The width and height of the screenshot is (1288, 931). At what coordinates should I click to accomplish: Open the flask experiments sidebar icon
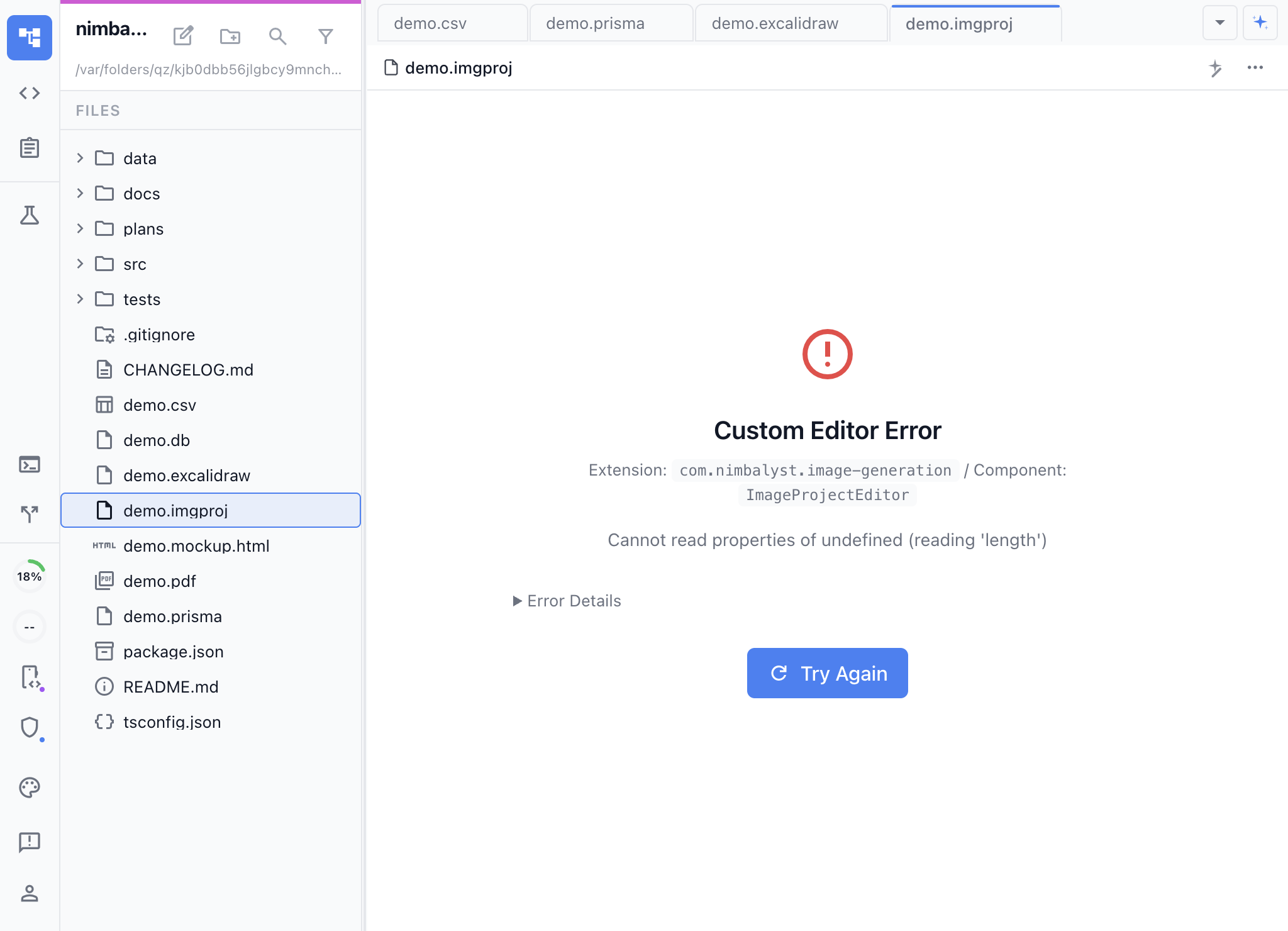click(30, 215)
